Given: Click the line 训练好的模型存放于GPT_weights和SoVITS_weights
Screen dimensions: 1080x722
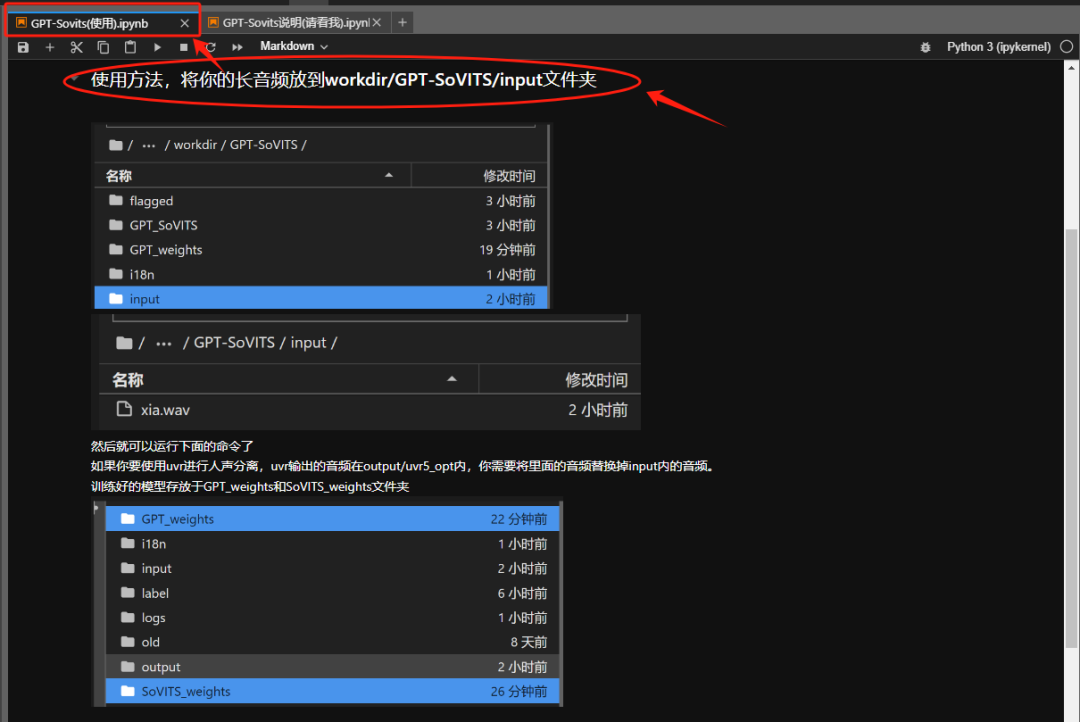Looking at the screenshot, I should [250, 486].
